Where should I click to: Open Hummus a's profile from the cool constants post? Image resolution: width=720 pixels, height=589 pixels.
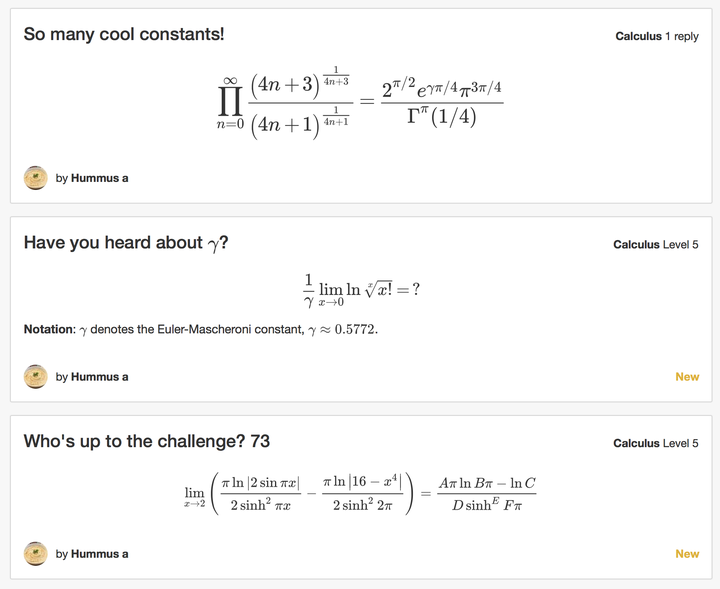click(x=99, y=178)
